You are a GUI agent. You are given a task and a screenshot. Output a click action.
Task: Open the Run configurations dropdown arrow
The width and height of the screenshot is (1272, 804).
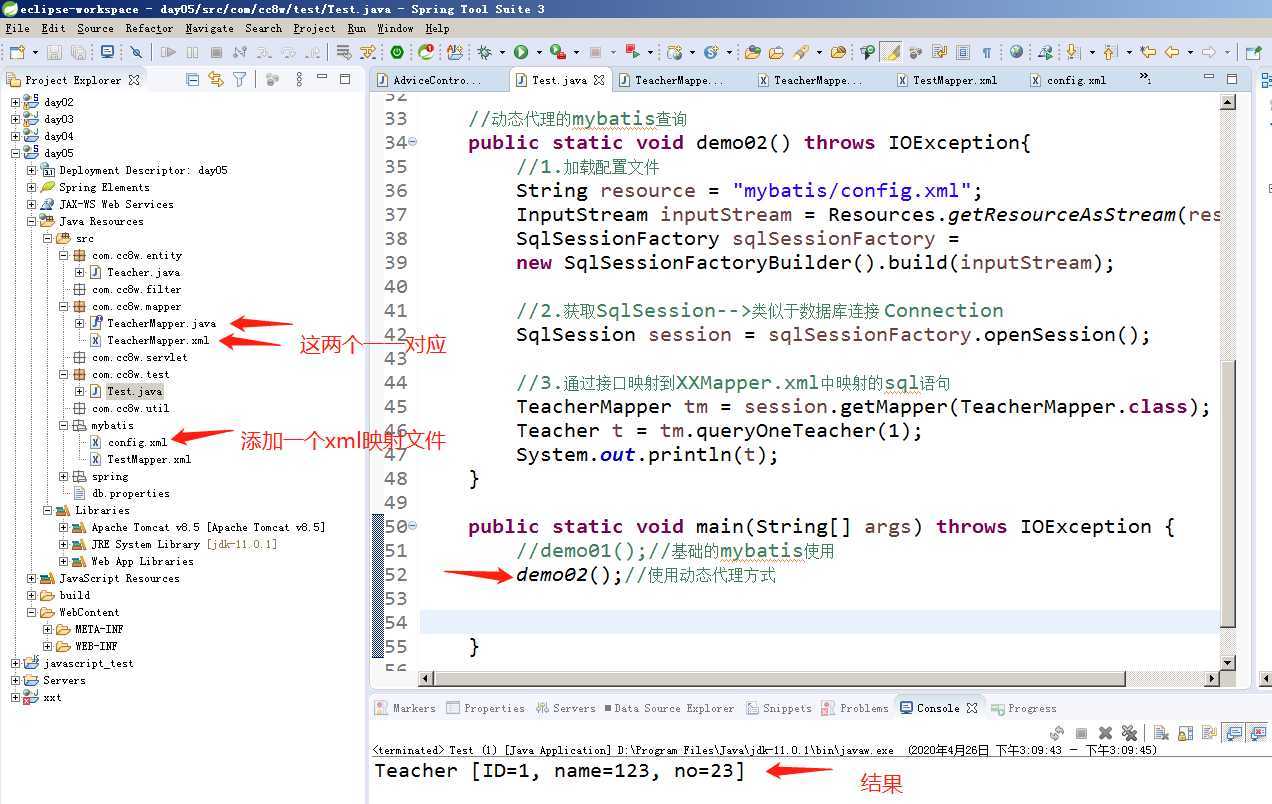(539, 52)
